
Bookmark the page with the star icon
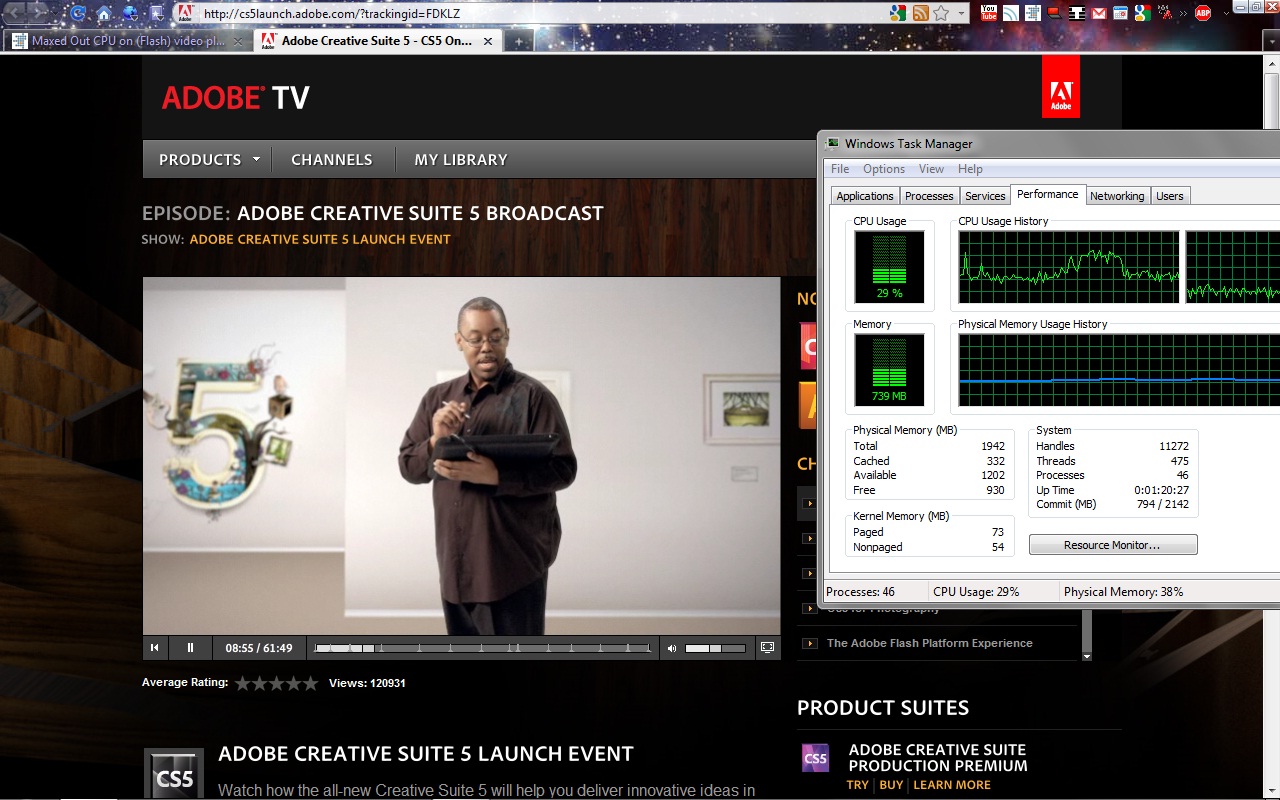(941, 13)
